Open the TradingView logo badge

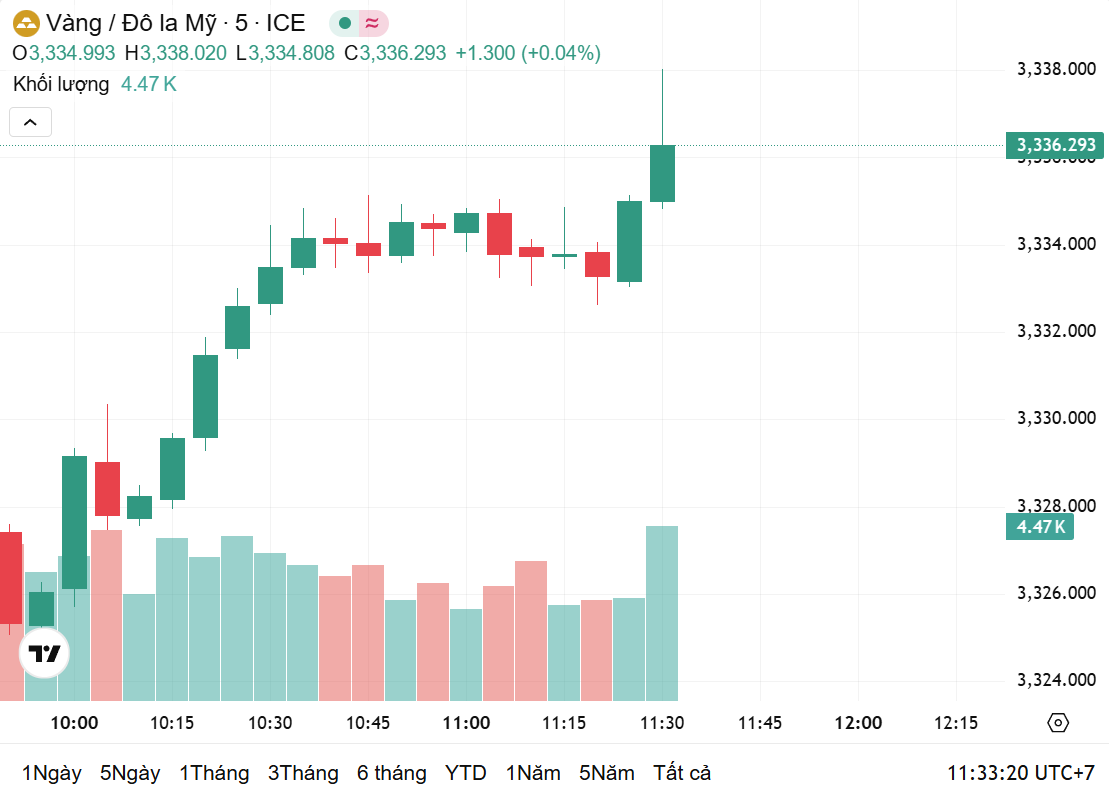[44, 655]
